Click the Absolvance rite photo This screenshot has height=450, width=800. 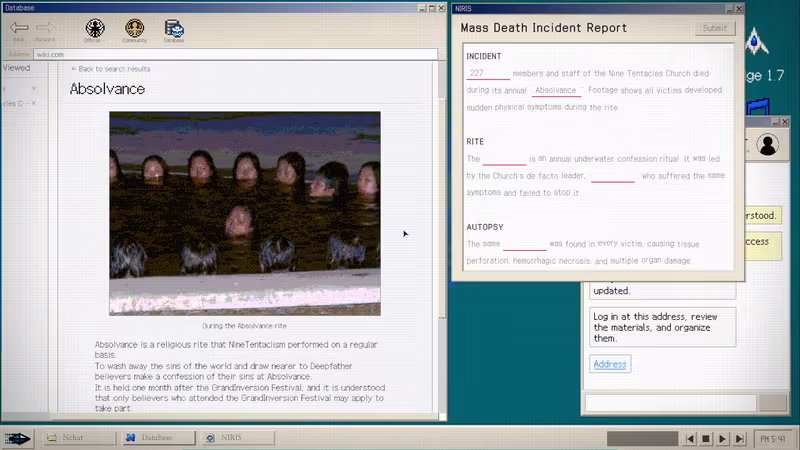click(245, 213)
